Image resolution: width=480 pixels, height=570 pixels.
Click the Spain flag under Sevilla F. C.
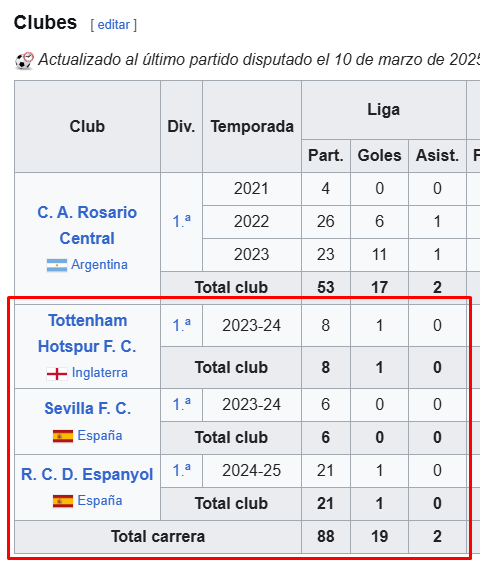click(x=63, y=436)
